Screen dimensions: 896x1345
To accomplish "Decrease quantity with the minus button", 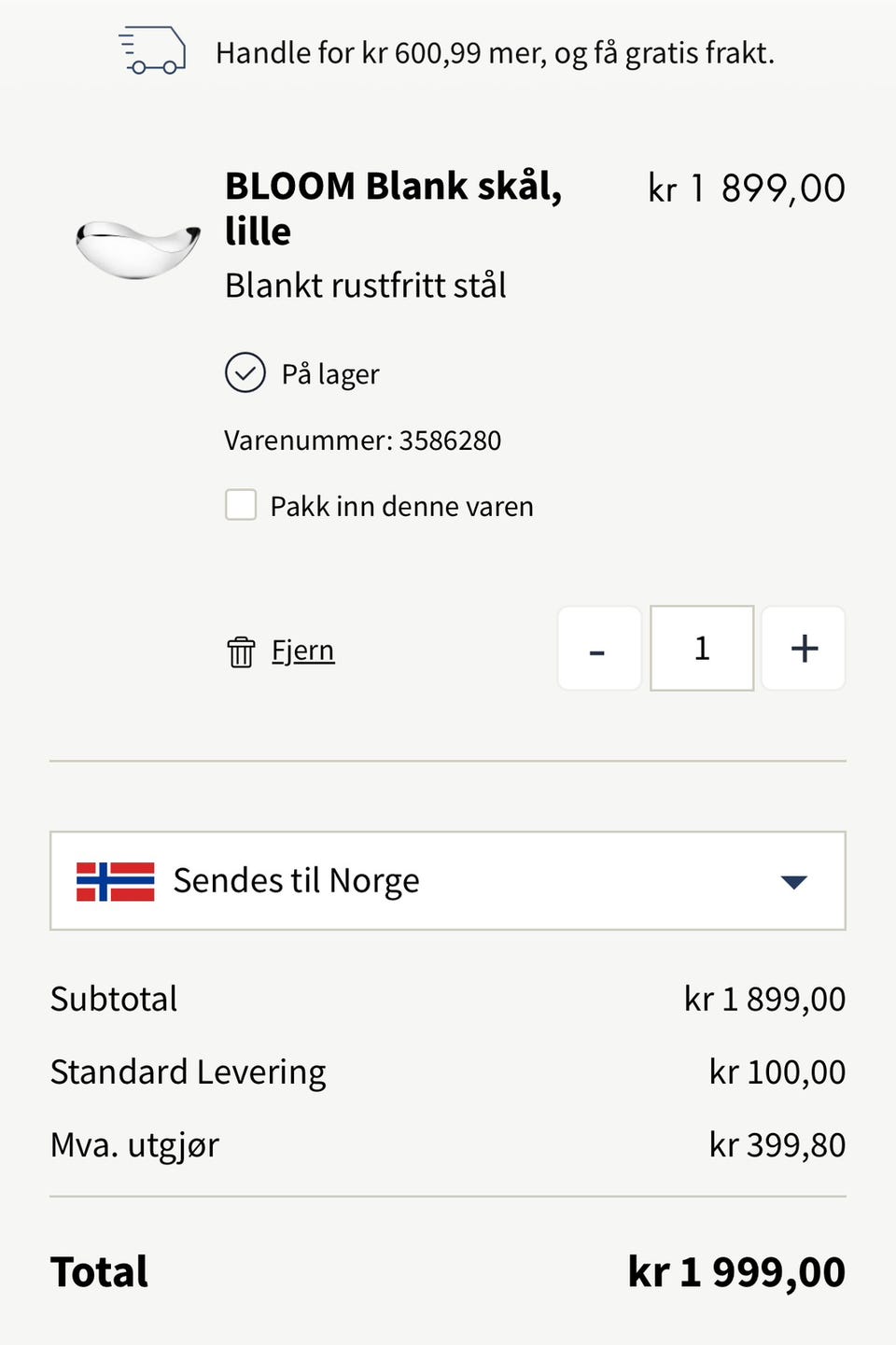I will pos(599,649).
